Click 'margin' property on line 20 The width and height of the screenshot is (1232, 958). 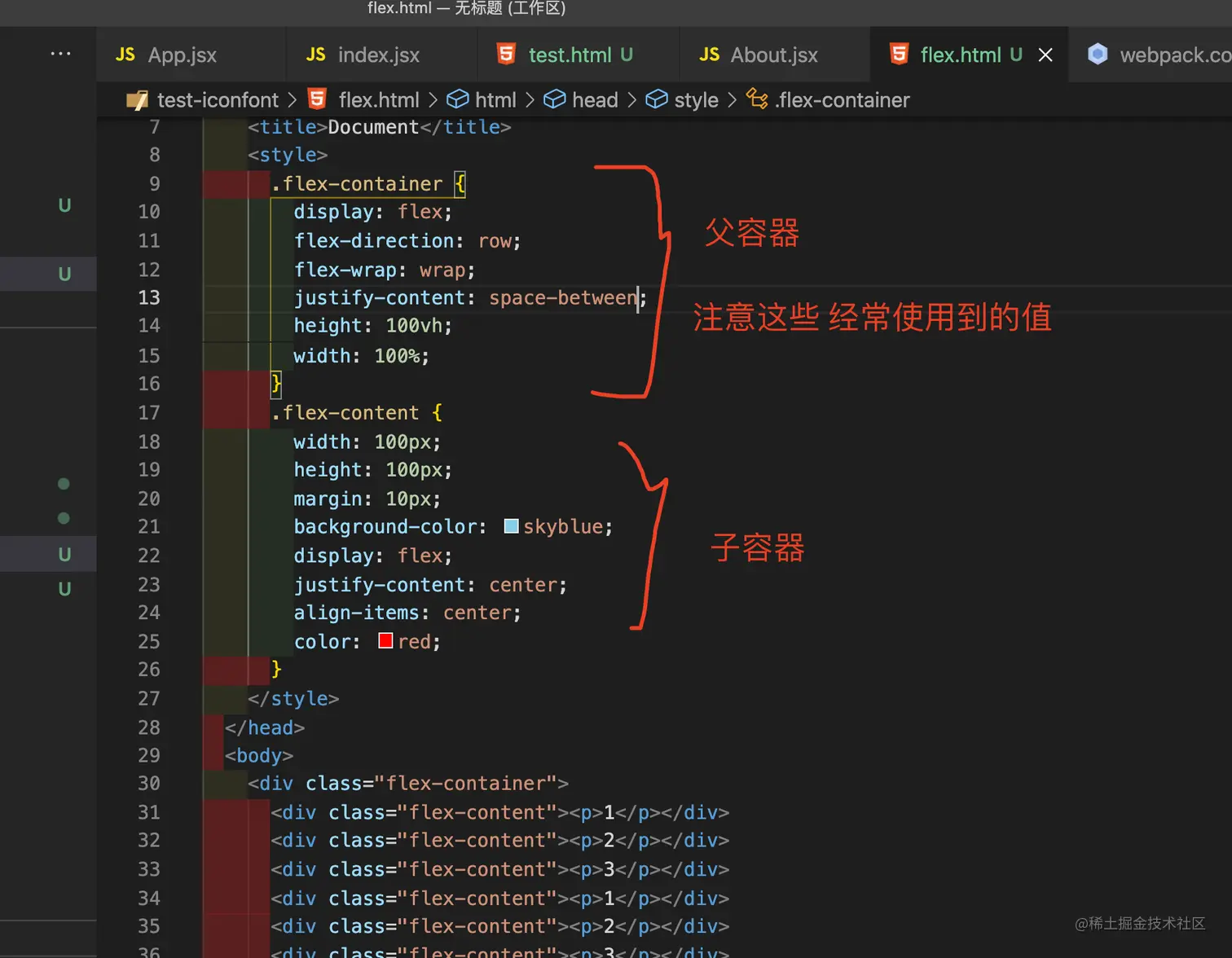point(328,499)
